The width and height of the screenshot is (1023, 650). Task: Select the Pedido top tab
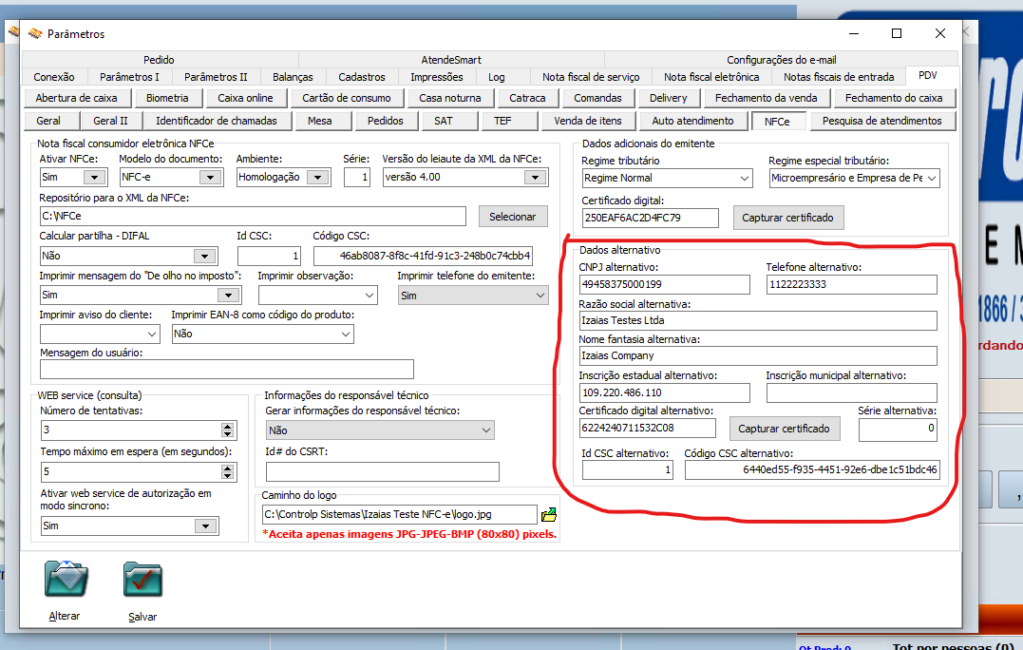[x=159, y=59]
